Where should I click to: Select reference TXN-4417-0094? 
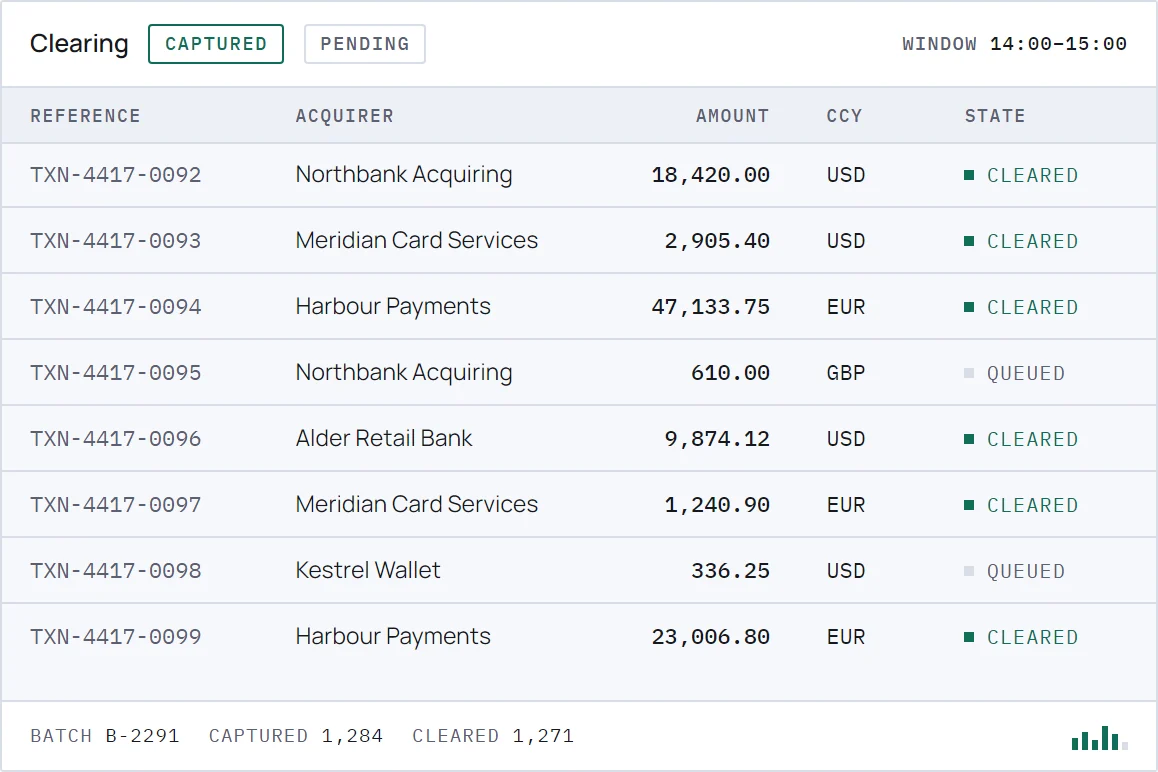point(115,307)
